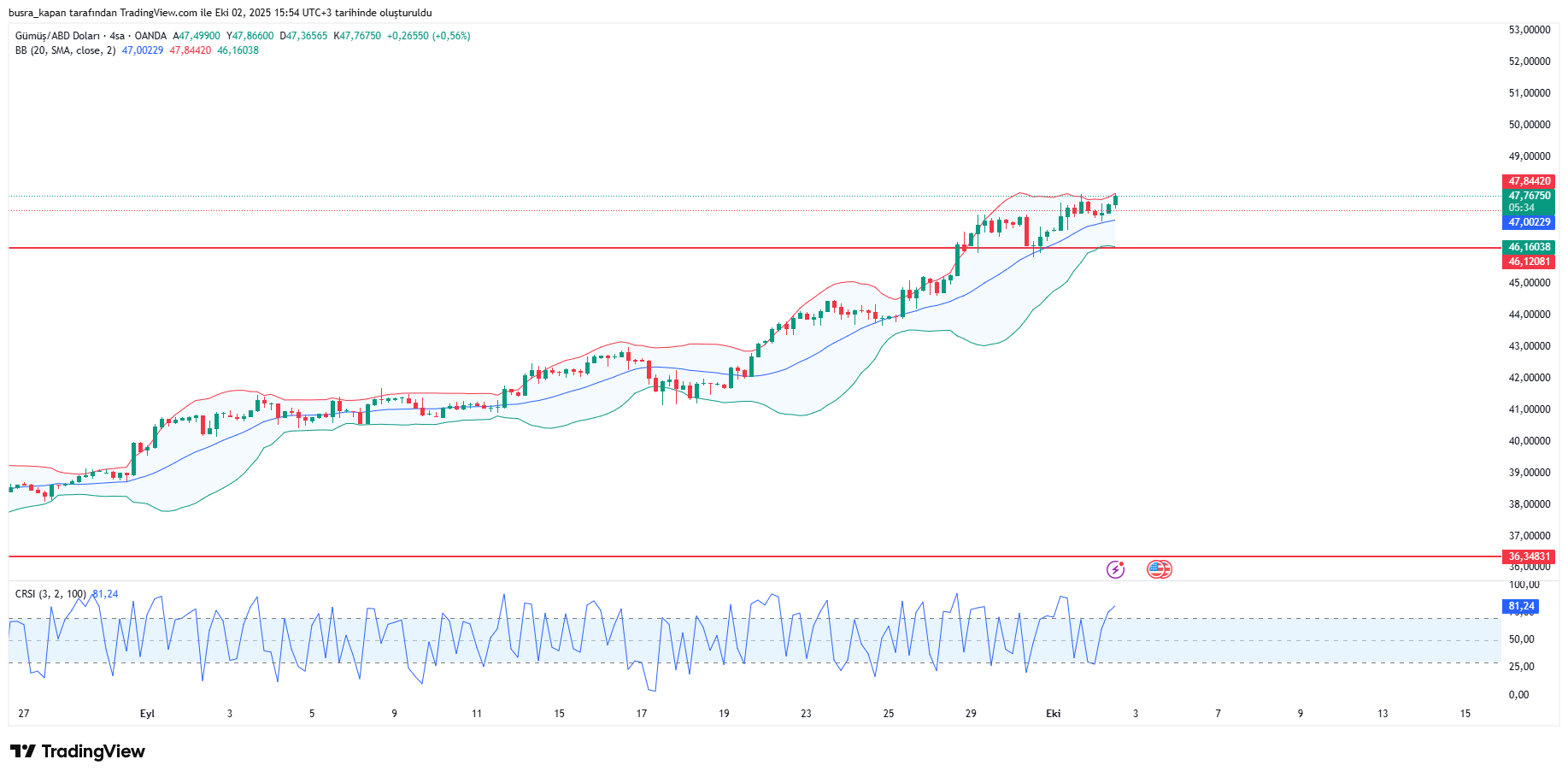Click the red 46,12081 horizontal line tag
The width and height of the screenshot is (1568, 777).
tap(1529, 262)
